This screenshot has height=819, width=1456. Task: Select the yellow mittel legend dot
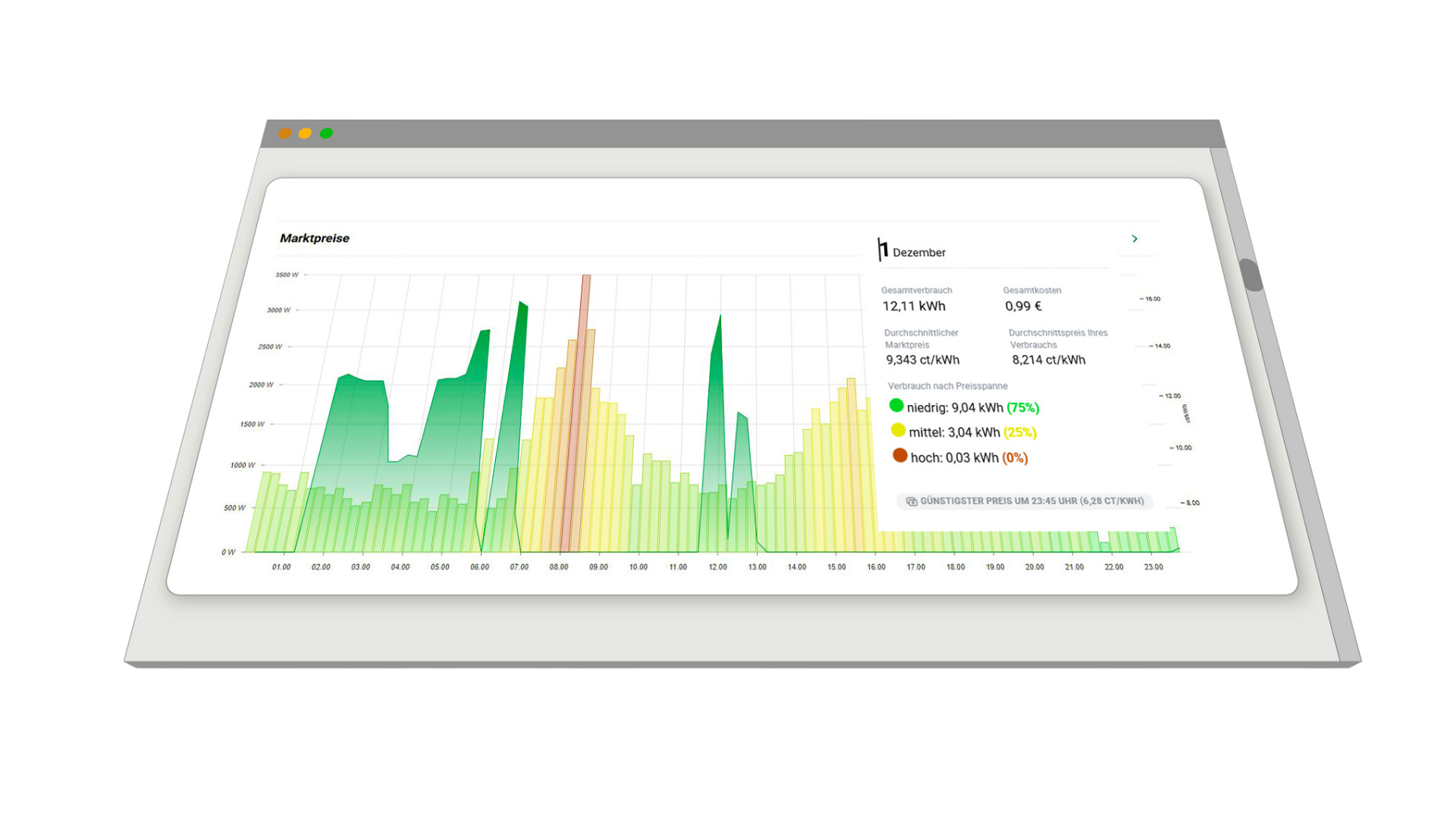point(898,430)
